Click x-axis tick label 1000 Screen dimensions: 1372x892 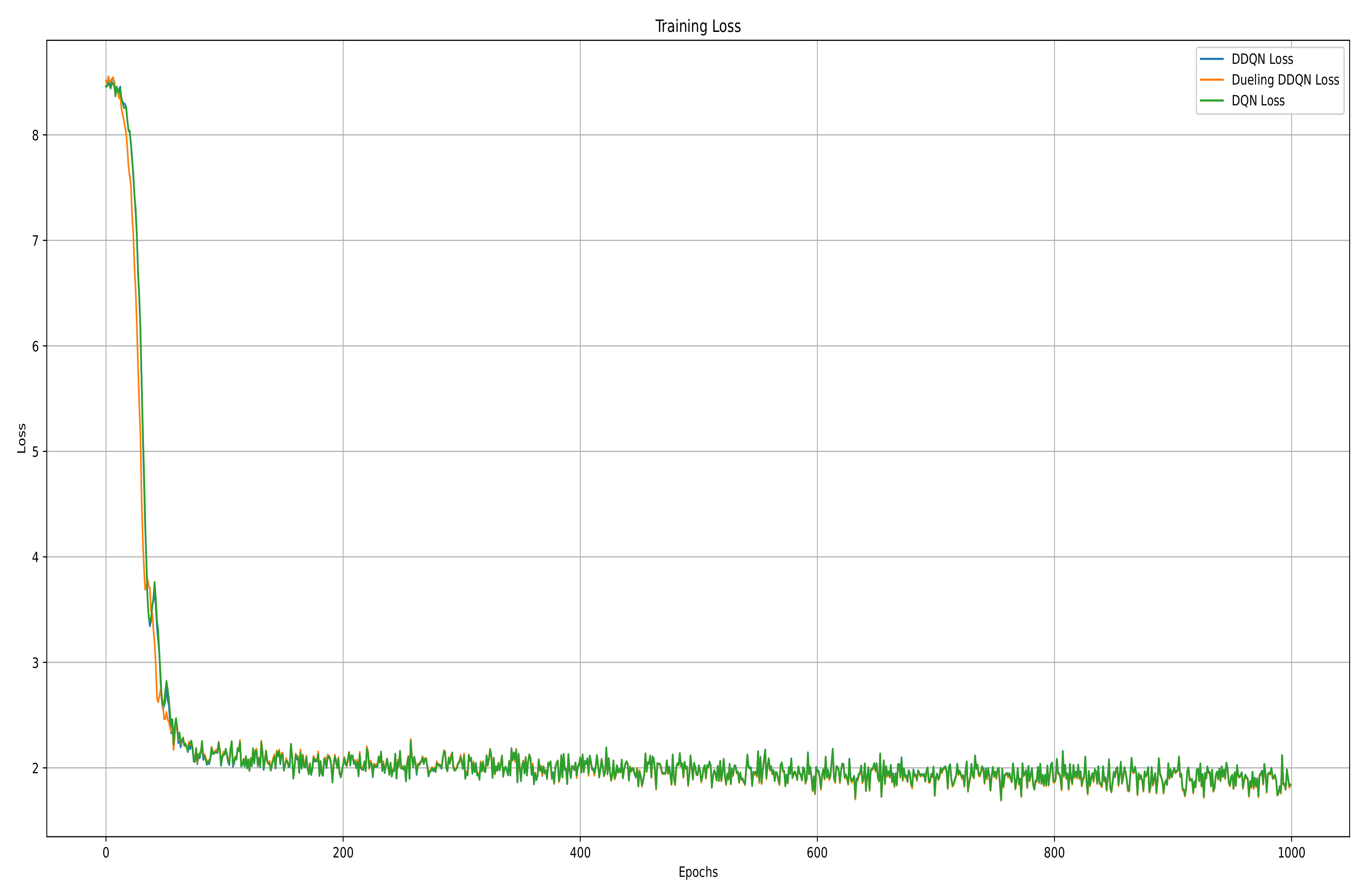click(1291, 853)
